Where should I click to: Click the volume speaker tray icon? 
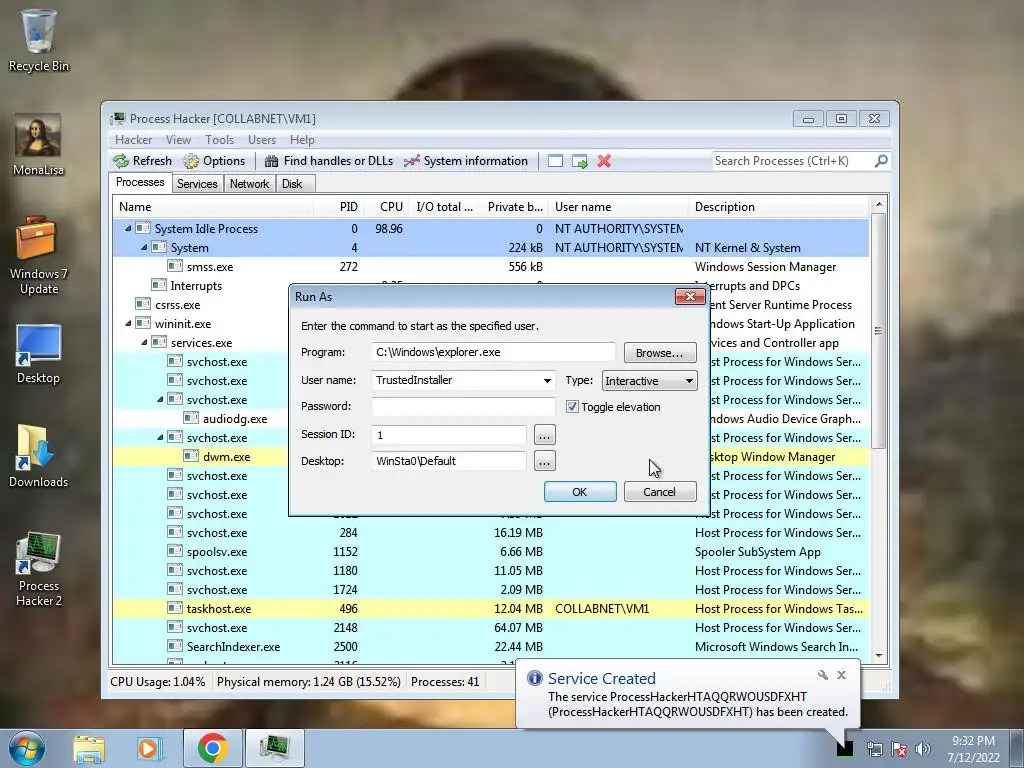coord(922,749)
